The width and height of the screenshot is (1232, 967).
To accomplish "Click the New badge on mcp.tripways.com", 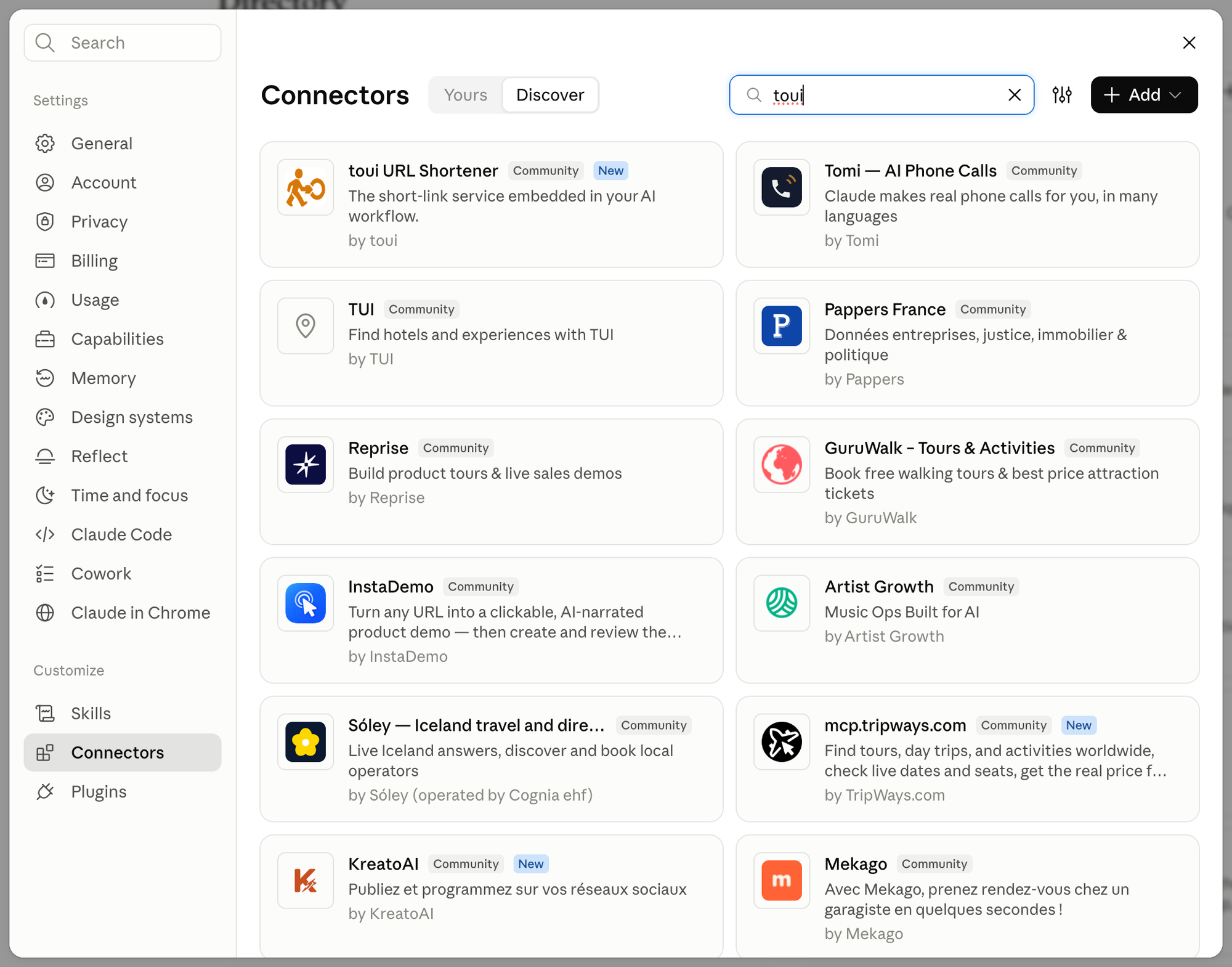I will click(1079, 725).
